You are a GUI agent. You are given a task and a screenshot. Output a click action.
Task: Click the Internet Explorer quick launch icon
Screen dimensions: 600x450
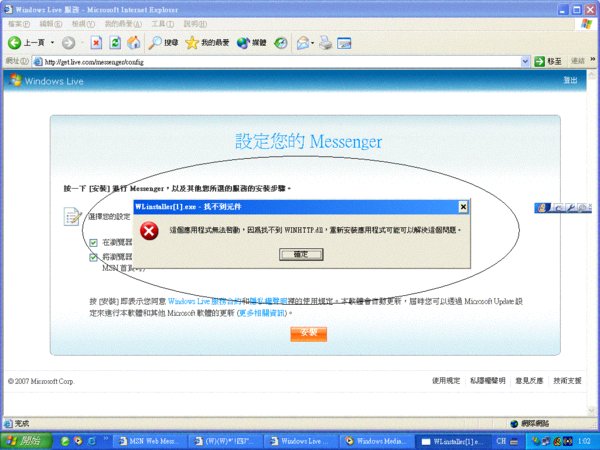(x=92, y=441)
